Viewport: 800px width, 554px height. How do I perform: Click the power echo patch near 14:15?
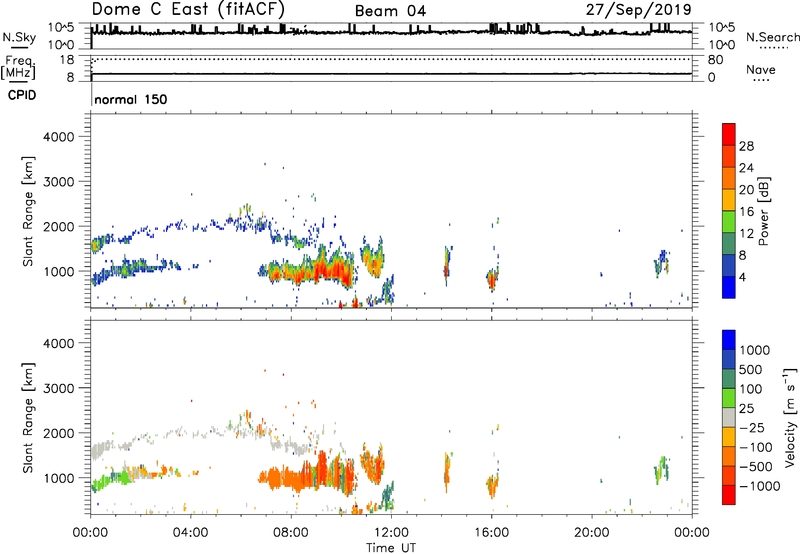pyautogui.click(x=447, y=265)
